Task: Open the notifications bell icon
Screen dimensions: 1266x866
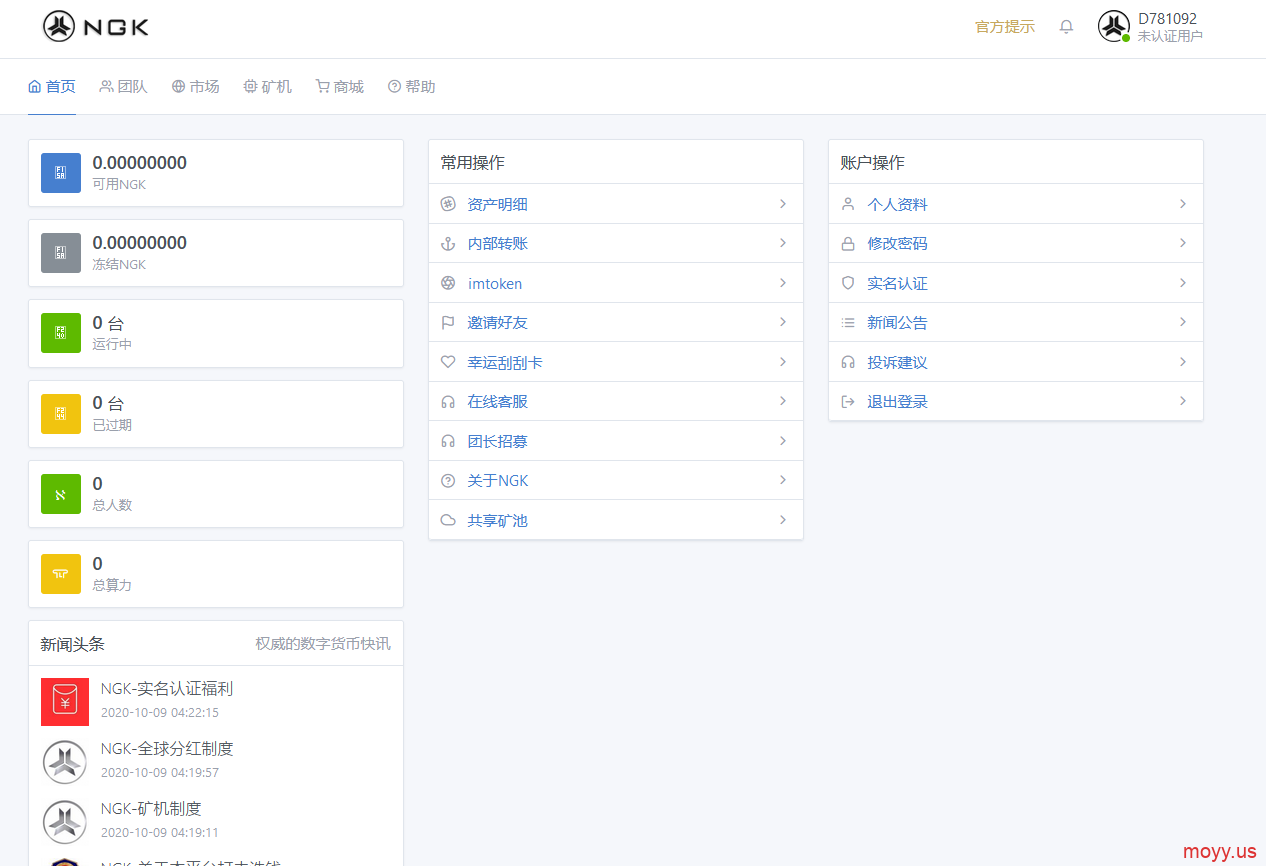Action: click(x=1066, y=27)
